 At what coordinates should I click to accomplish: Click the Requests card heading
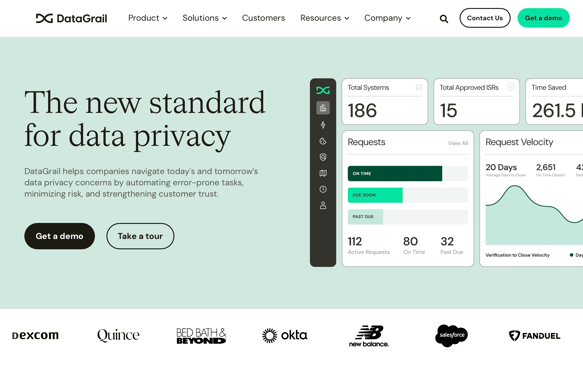pyautogui.click(x=366, y=142)
